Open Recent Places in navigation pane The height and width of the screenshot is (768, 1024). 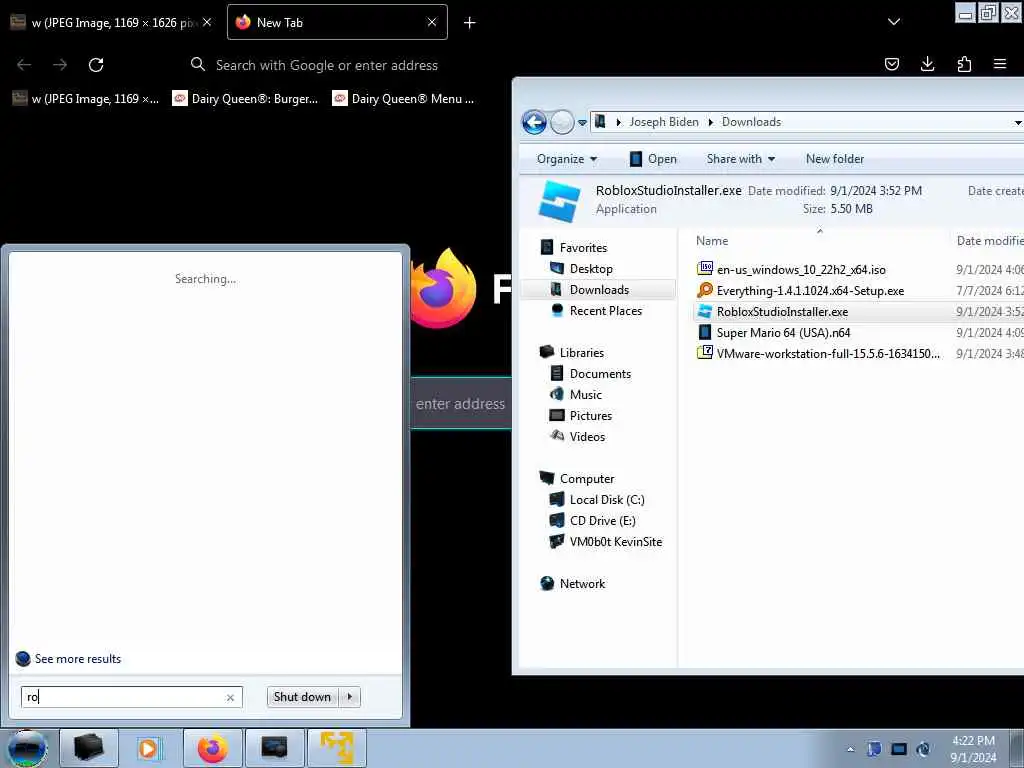tap(605, 311)
